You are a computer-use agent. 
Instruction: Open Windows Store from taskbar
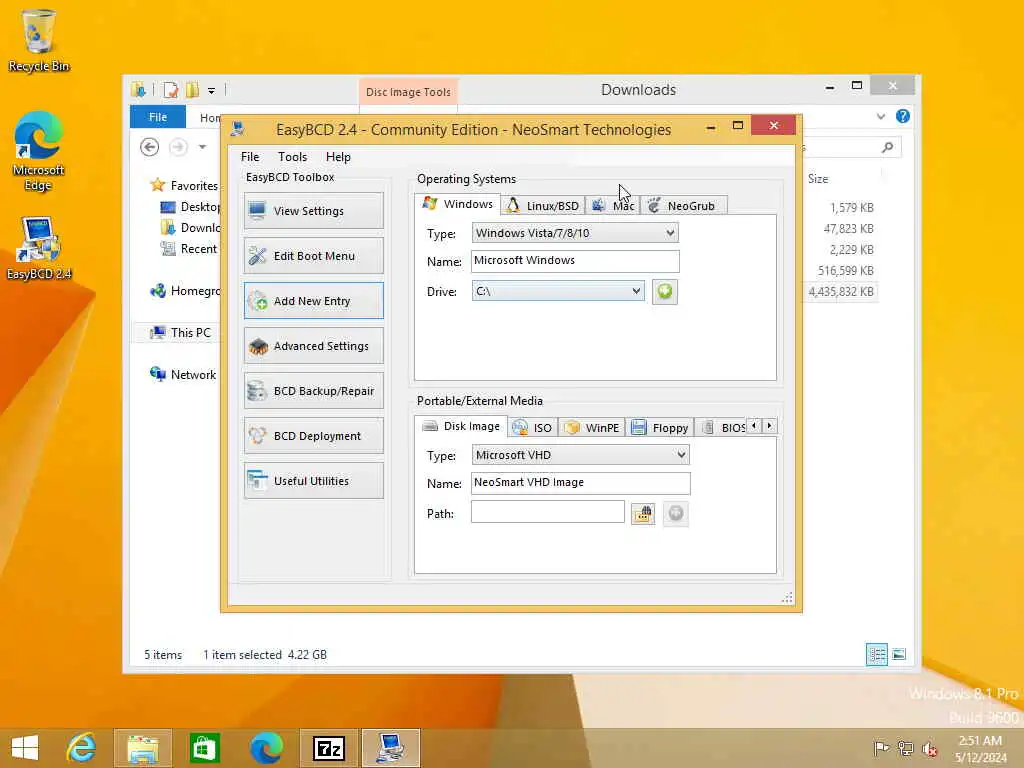click(x=204, y=748)
